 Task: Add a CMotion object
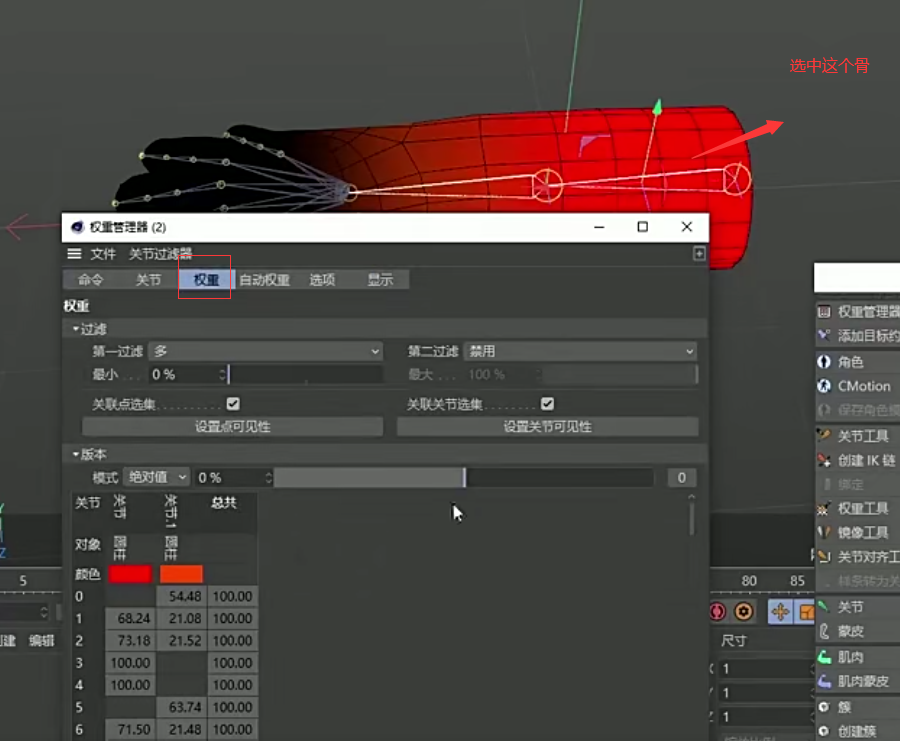coord(858,386)
